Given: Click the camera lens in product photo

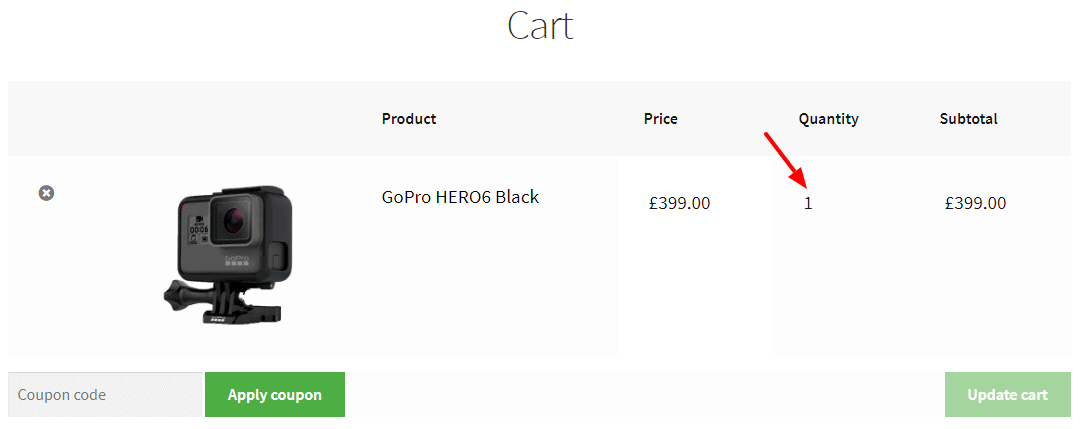Looking at the screenshot, I should tap(231, 220).
